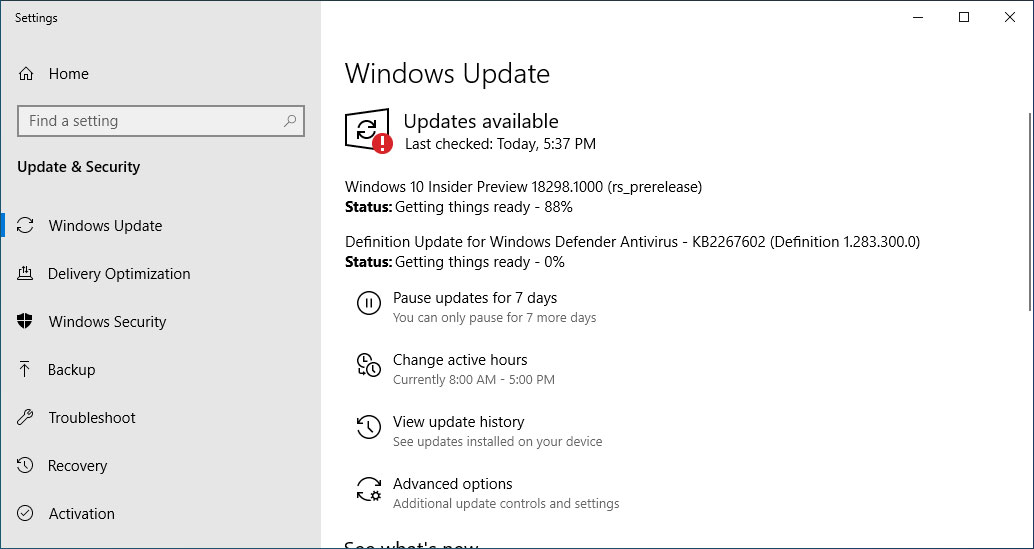This screenshot has width=1034, height=549.
Task: Click the View update history icon
Action: pos(368,428)
